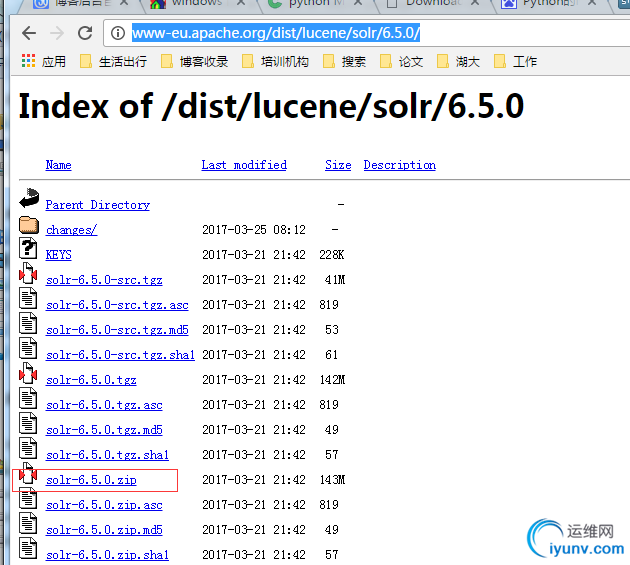The width and height of the screenshot is (630, 565).
Task: Open the changes/ folder link
Action: tap(71, 230)
